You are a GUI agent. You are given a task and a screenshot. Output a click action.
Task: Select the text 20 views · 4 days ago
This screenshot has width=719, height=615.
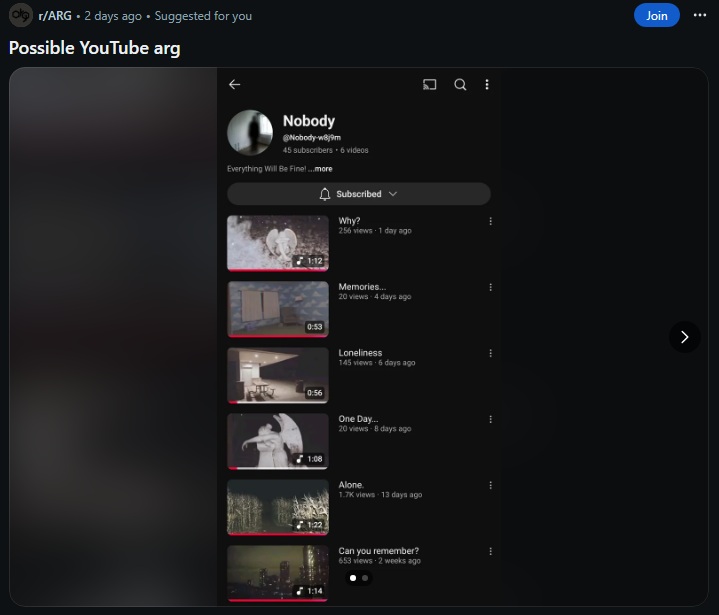coord(375,297)
